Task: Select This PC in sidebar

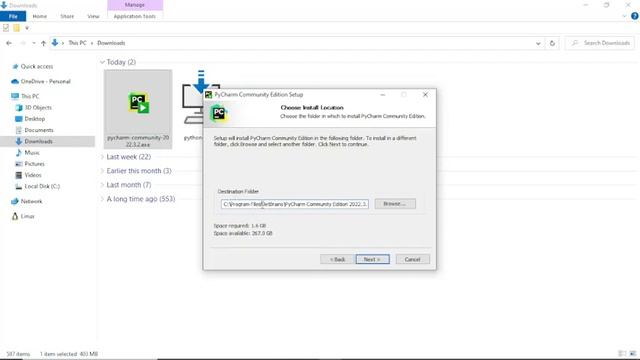Action: pos(30,96)
